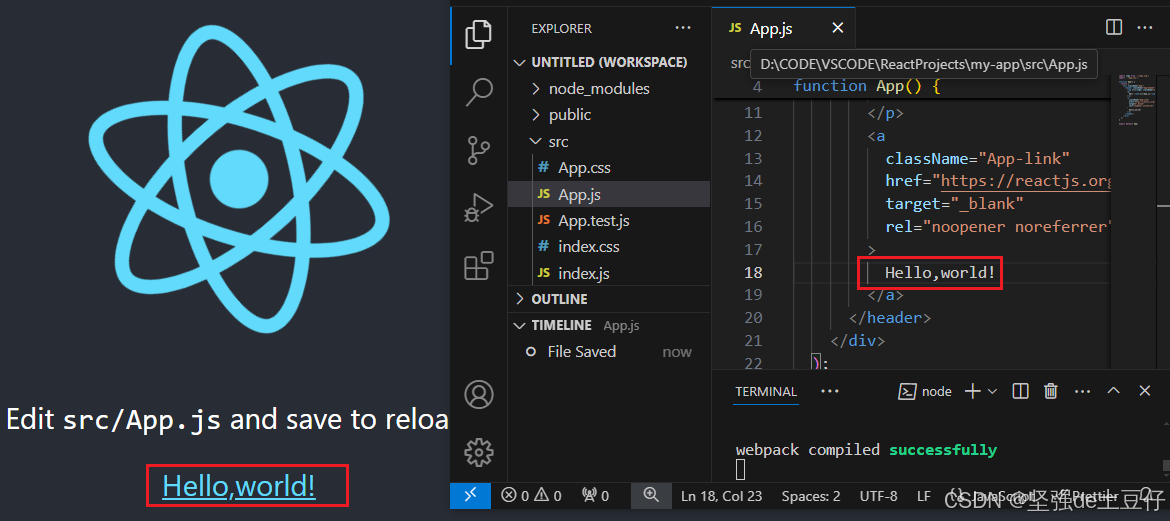Open index.css in the explorer

609,246
